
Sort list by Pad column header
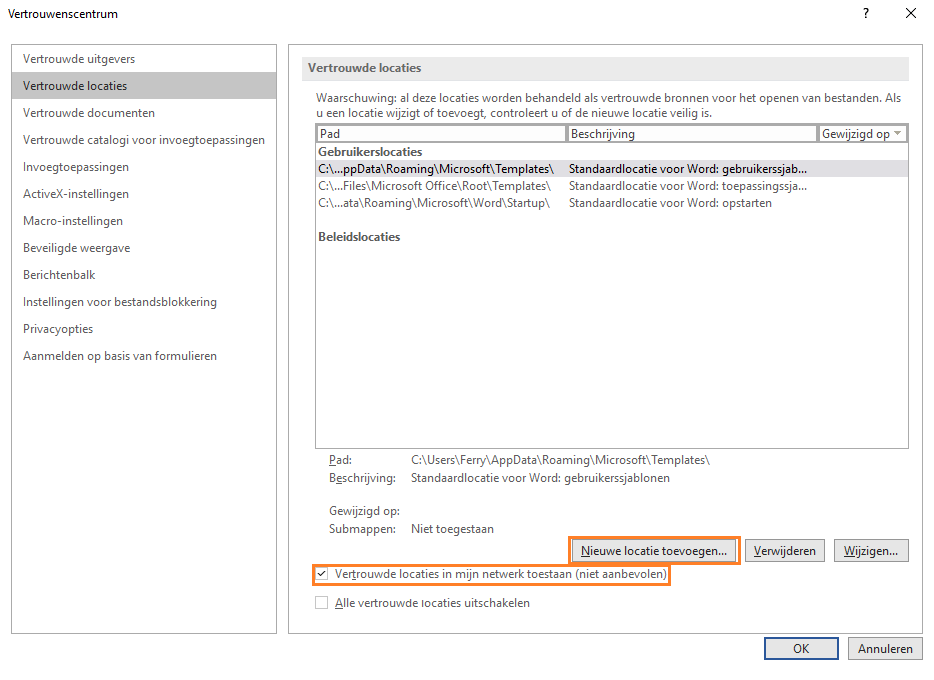(x=441, y=134)
